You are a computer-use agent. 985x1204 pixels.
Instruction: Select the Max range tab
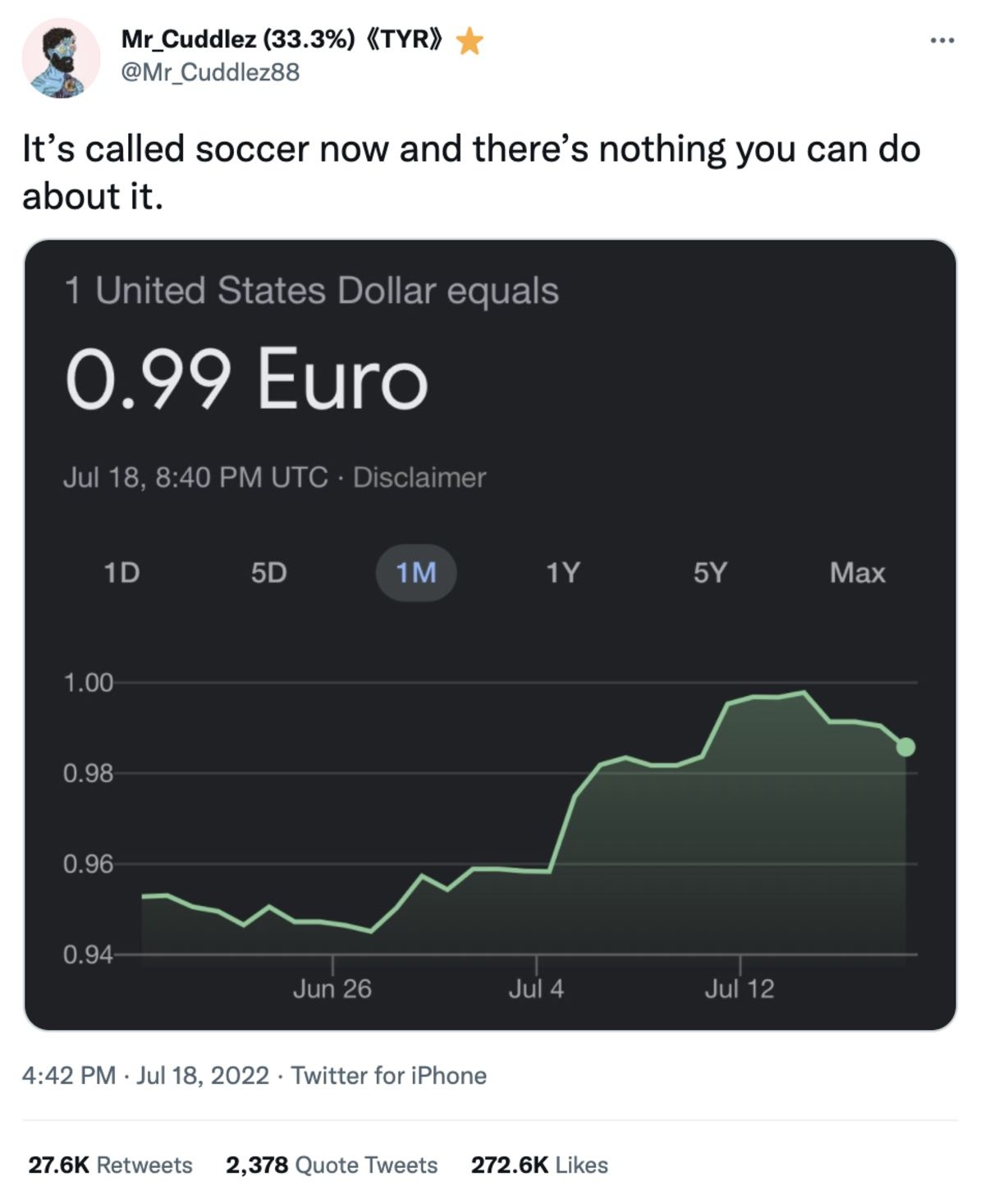click(x=857, y=572)
